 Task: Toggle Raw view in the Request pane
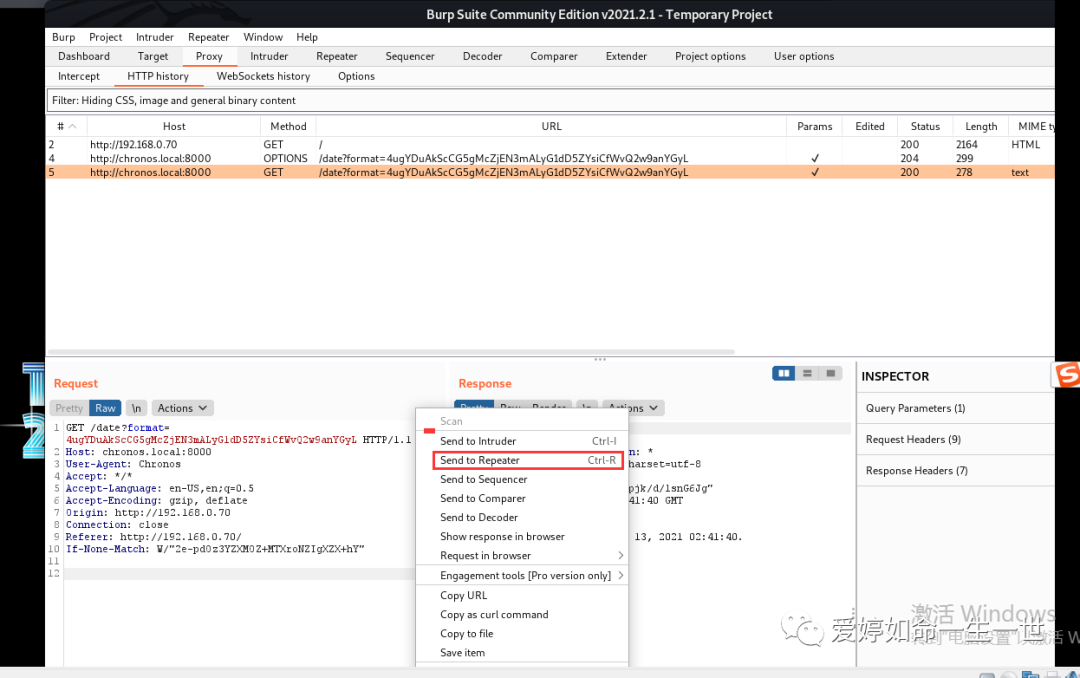click(105, 408)
